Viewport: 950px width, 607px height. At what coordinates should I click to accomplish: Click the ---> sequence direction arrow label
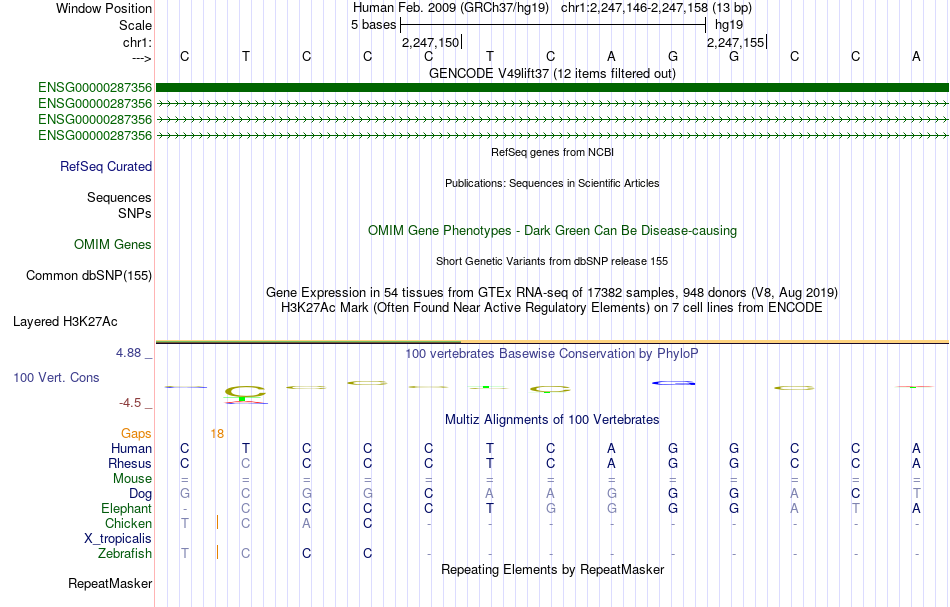coord(141,58)
